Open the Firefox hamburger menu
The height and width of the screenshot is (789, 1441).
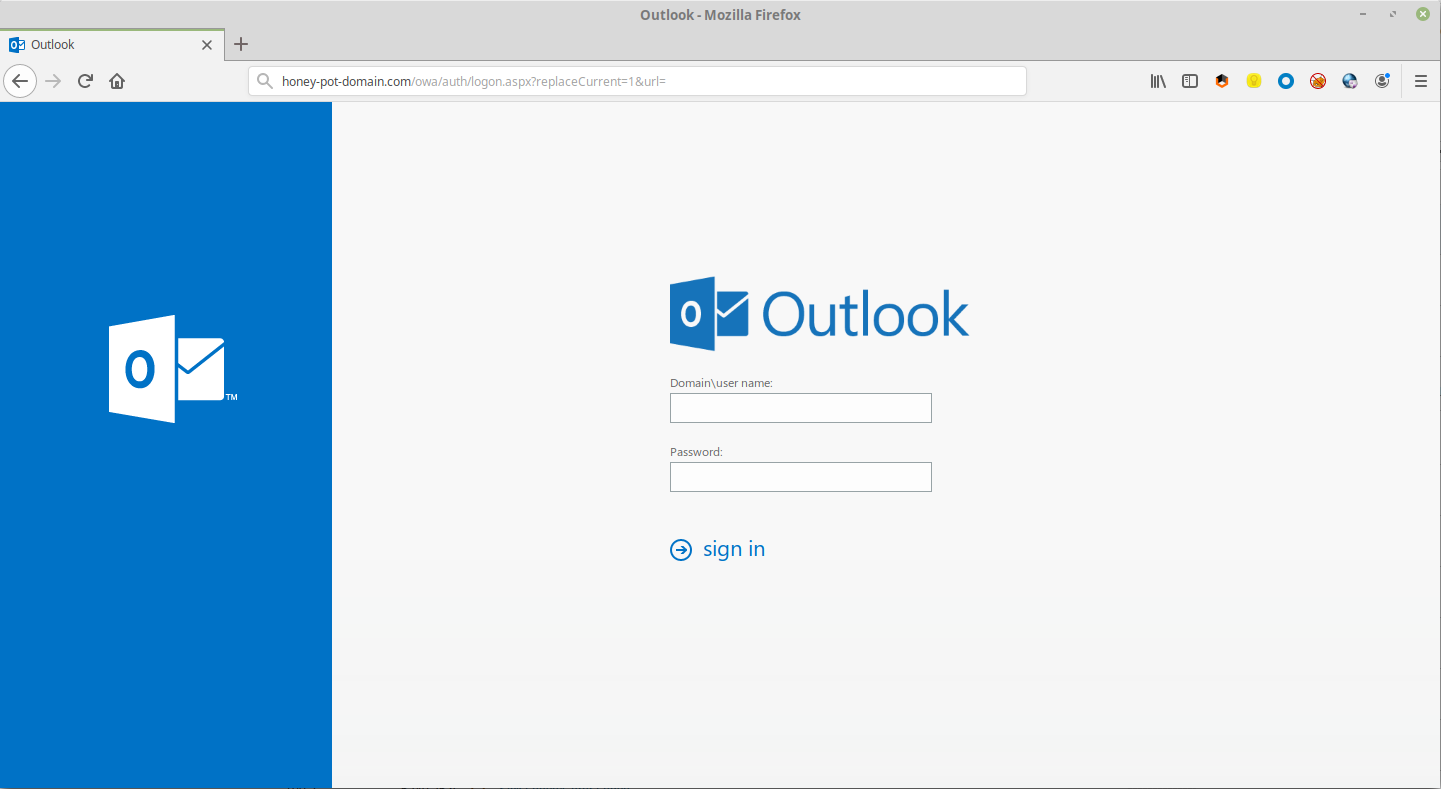[1421, 81]
